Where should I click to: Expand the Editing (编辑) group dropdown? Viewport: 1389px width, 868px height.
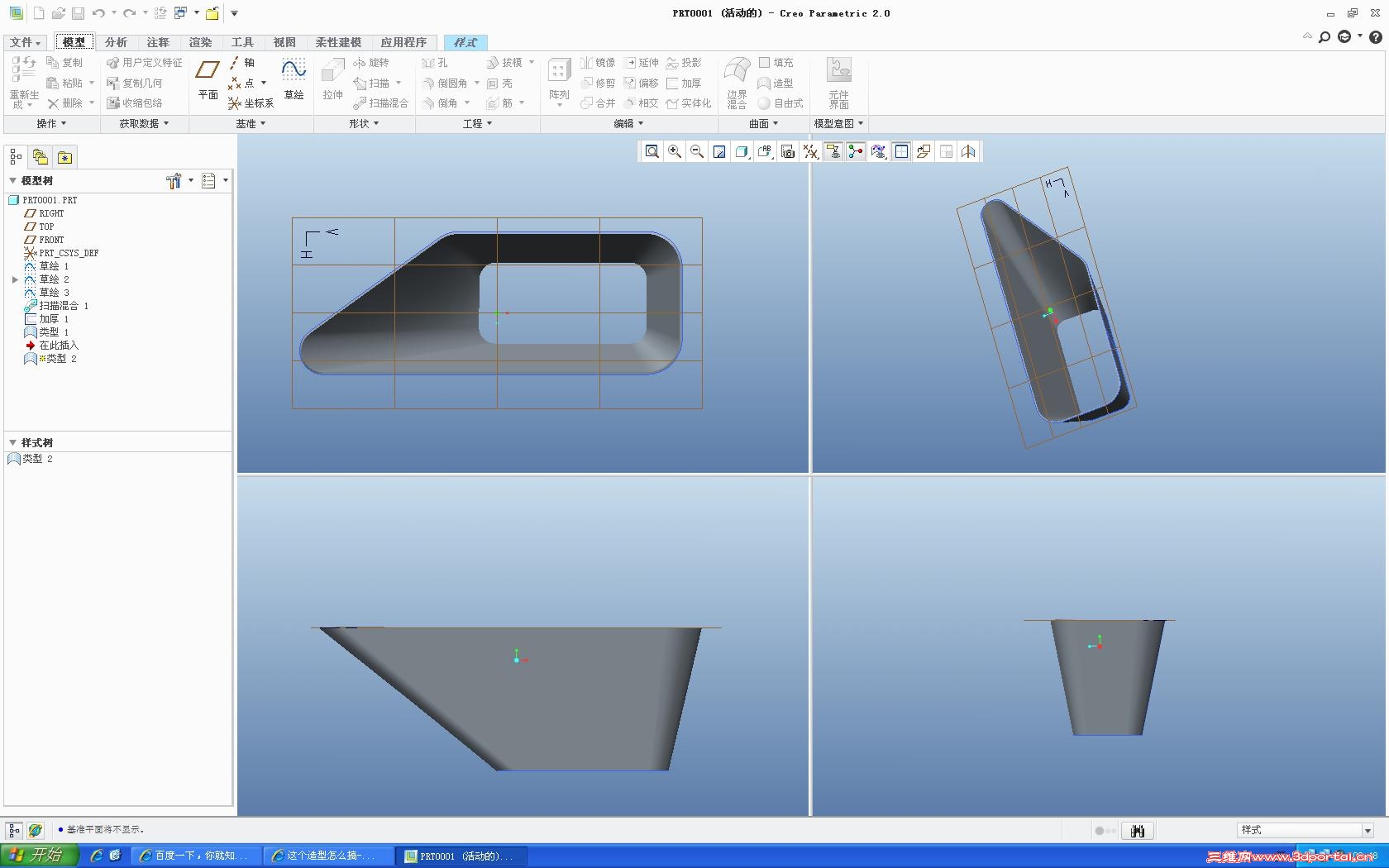[628, 123]
